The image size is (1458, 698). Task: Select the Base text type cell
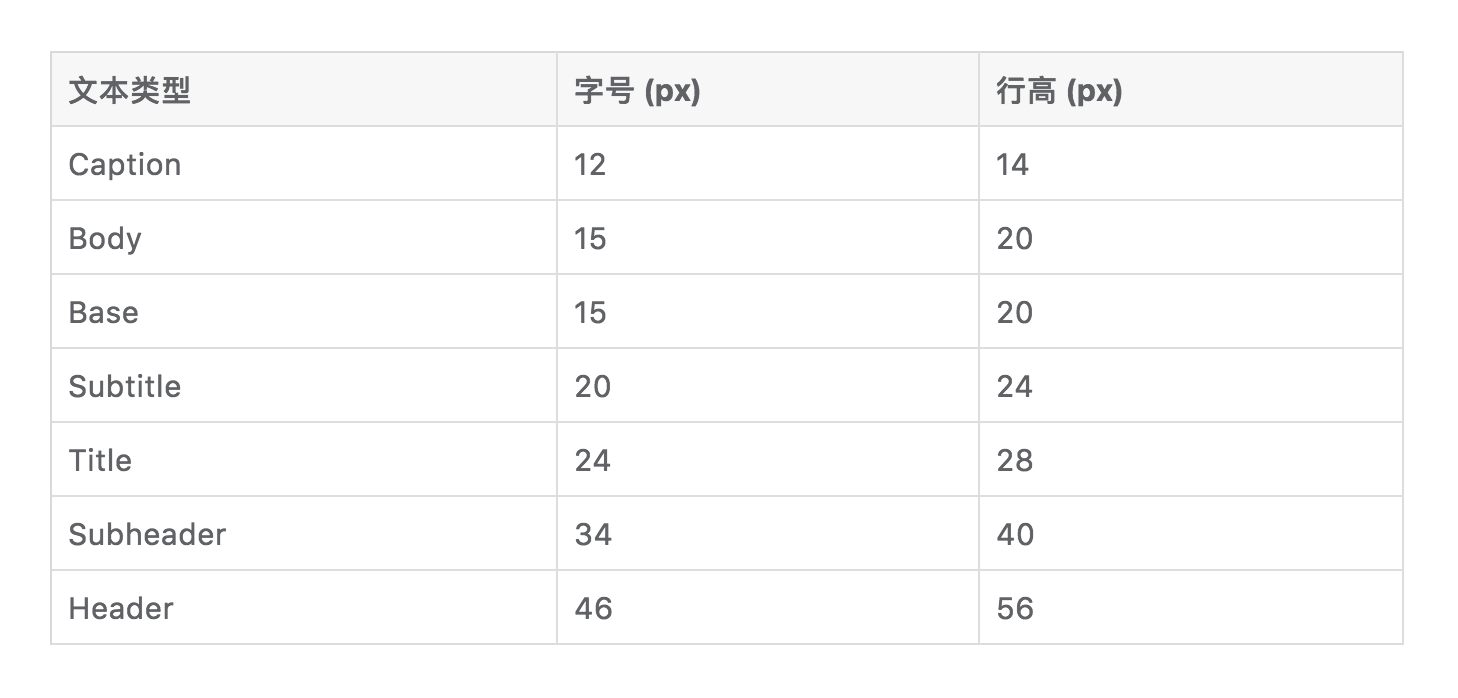[x=104, y=313]
